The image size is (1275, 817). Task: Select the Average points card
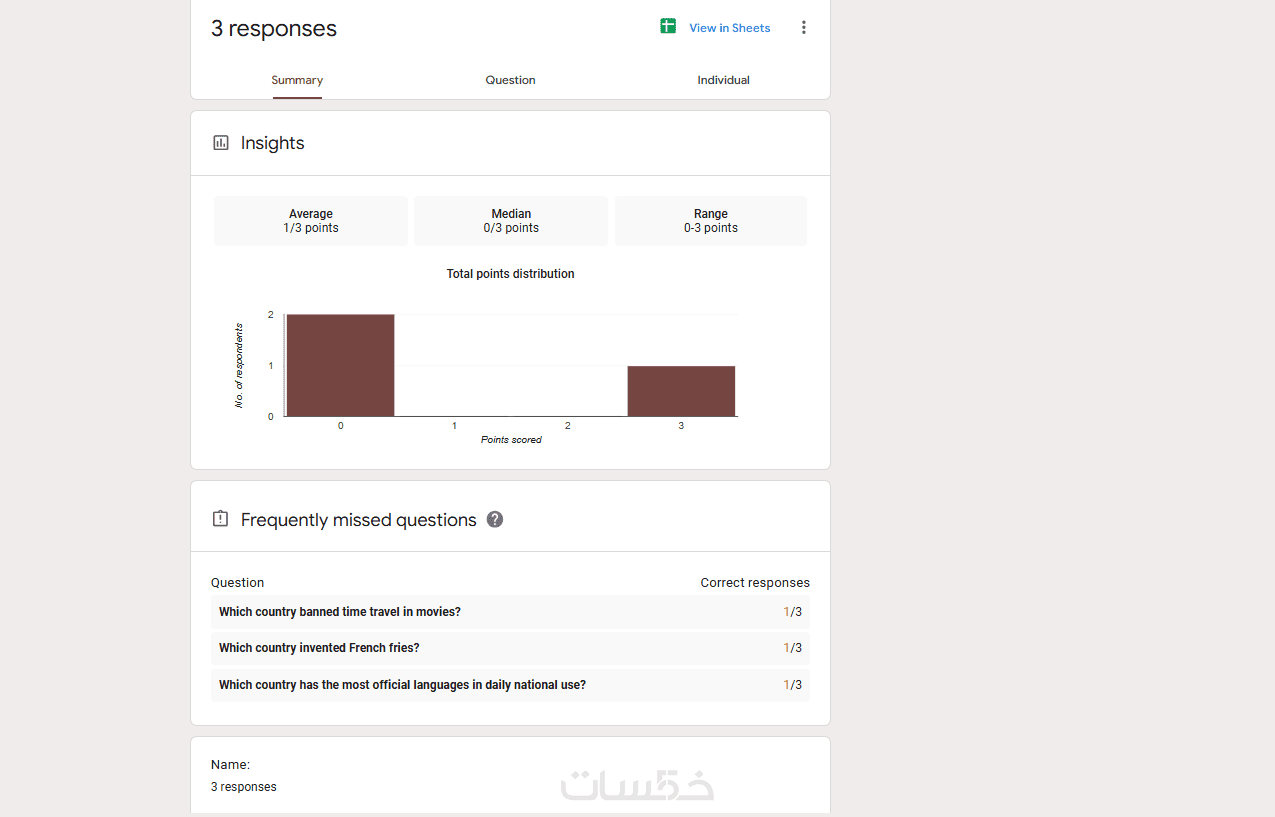click(311, 221)
